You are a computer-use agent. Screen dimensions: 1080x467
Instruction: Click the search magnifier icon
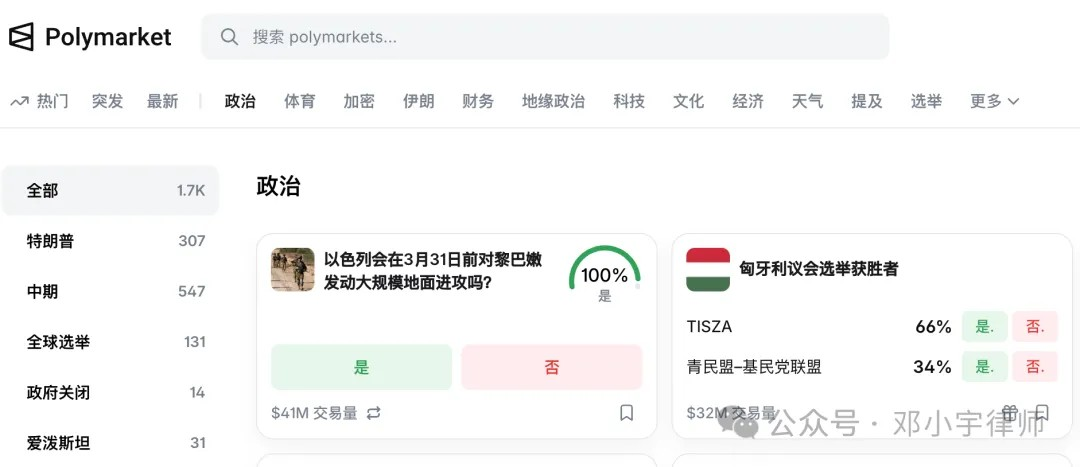(x=229, y=37)
